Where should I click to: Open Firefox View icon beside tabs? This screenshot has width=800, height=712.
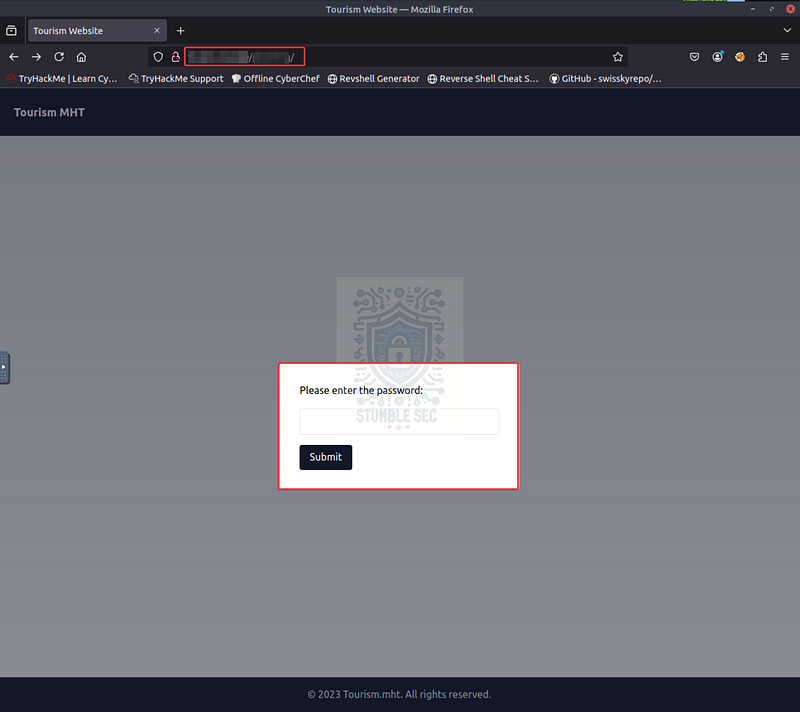click(x=11, y=31)
